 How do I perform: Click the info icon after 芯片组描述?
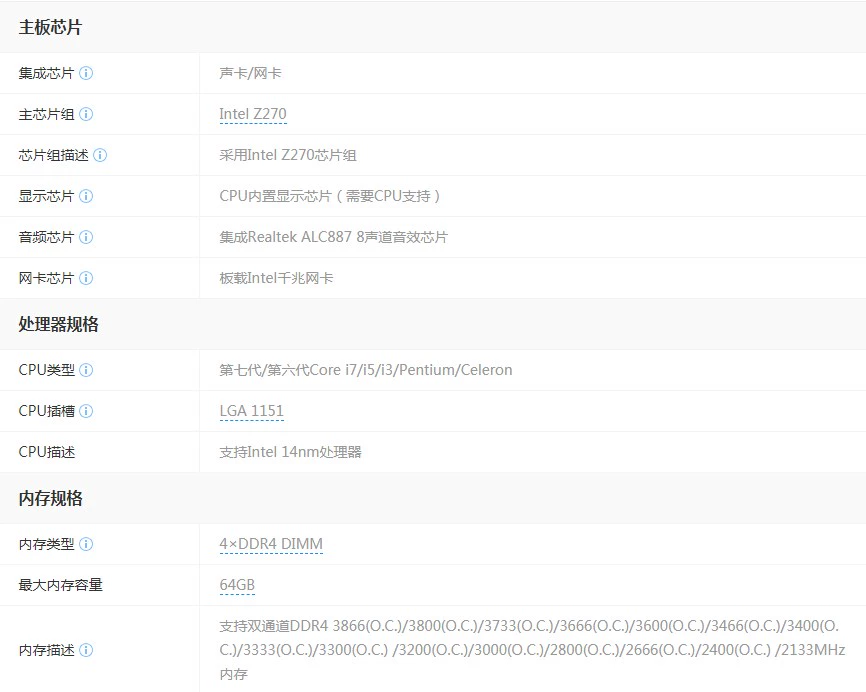(x=100, y=155)
